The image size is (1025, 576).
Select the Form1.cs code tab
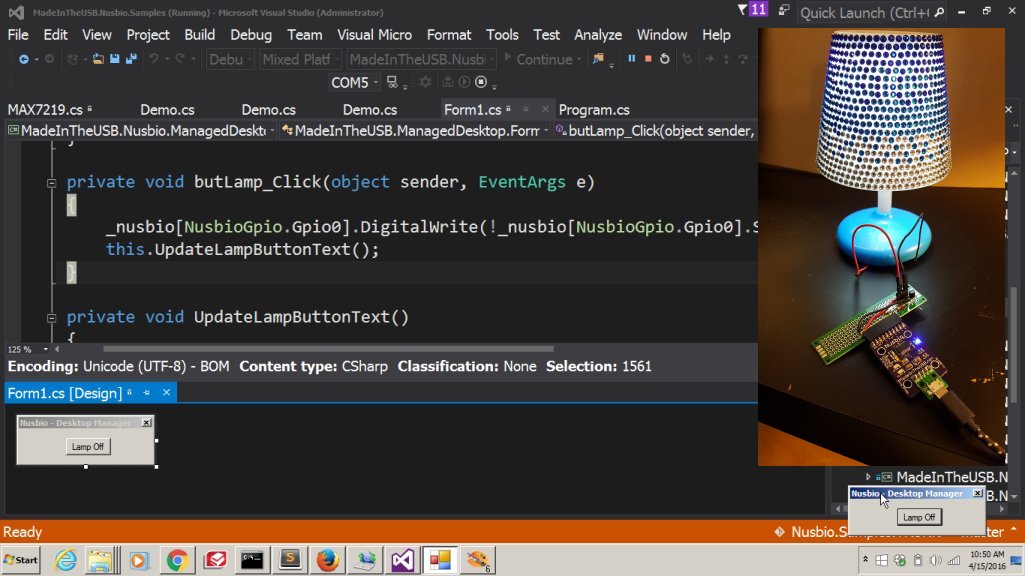tap(473, 110)
